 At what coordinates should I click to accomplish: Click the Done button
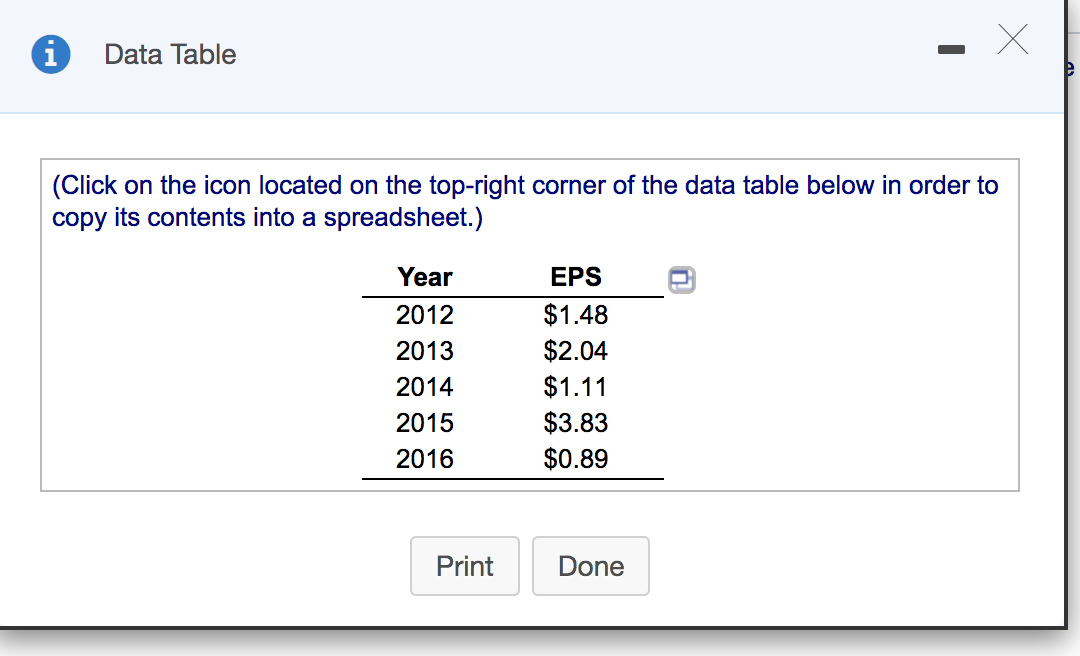pos(590,566)
